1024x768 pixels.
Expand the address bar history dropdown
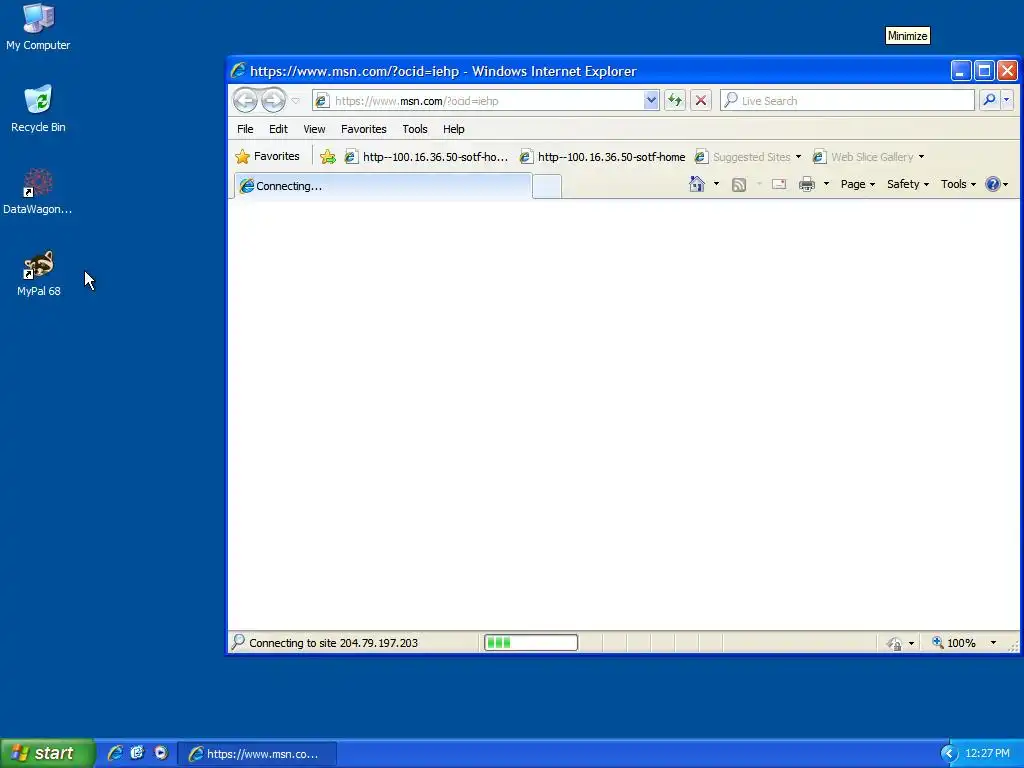point(650,101)
